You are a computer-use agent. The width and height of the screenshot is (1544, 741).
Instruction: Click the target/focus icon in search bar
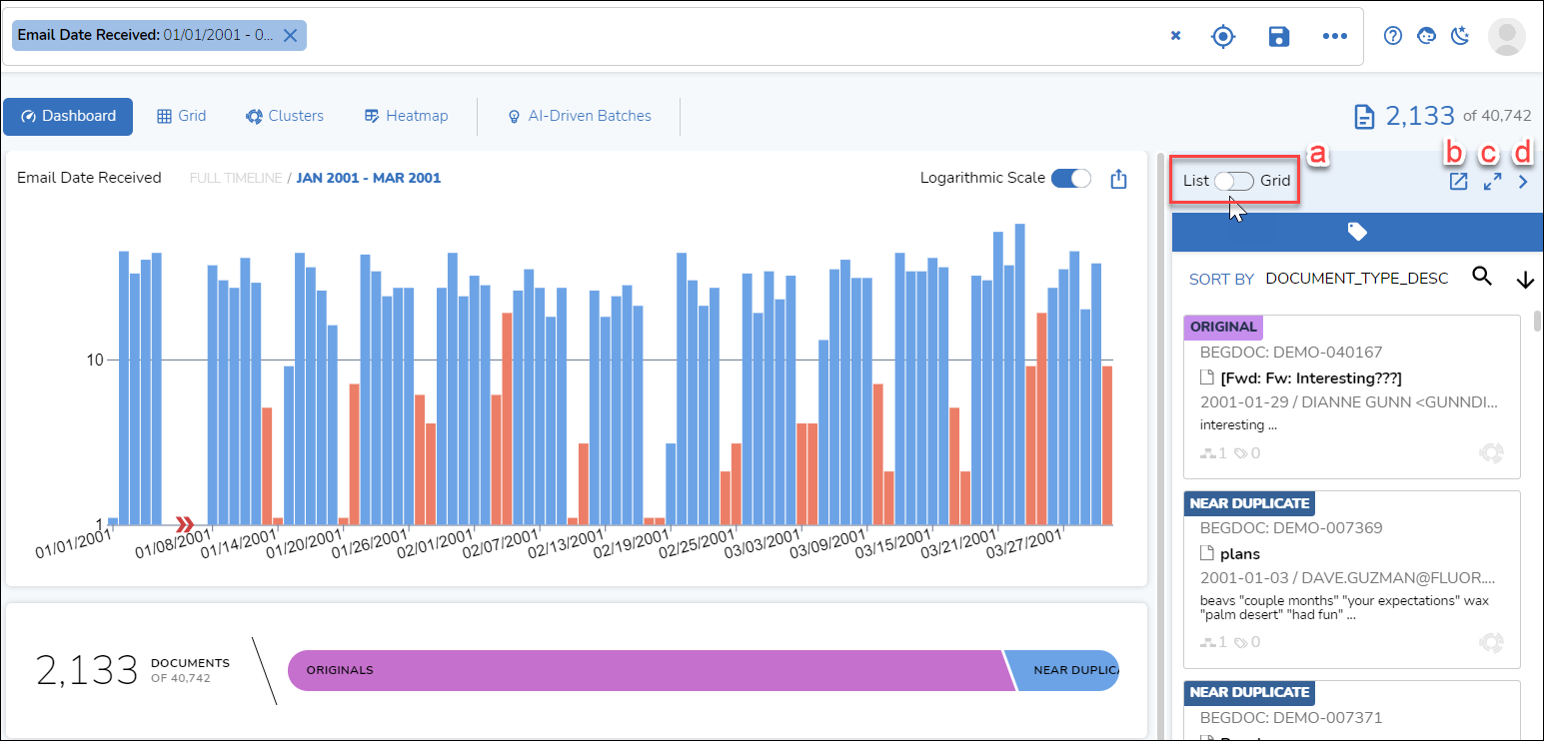point(1222,36)
